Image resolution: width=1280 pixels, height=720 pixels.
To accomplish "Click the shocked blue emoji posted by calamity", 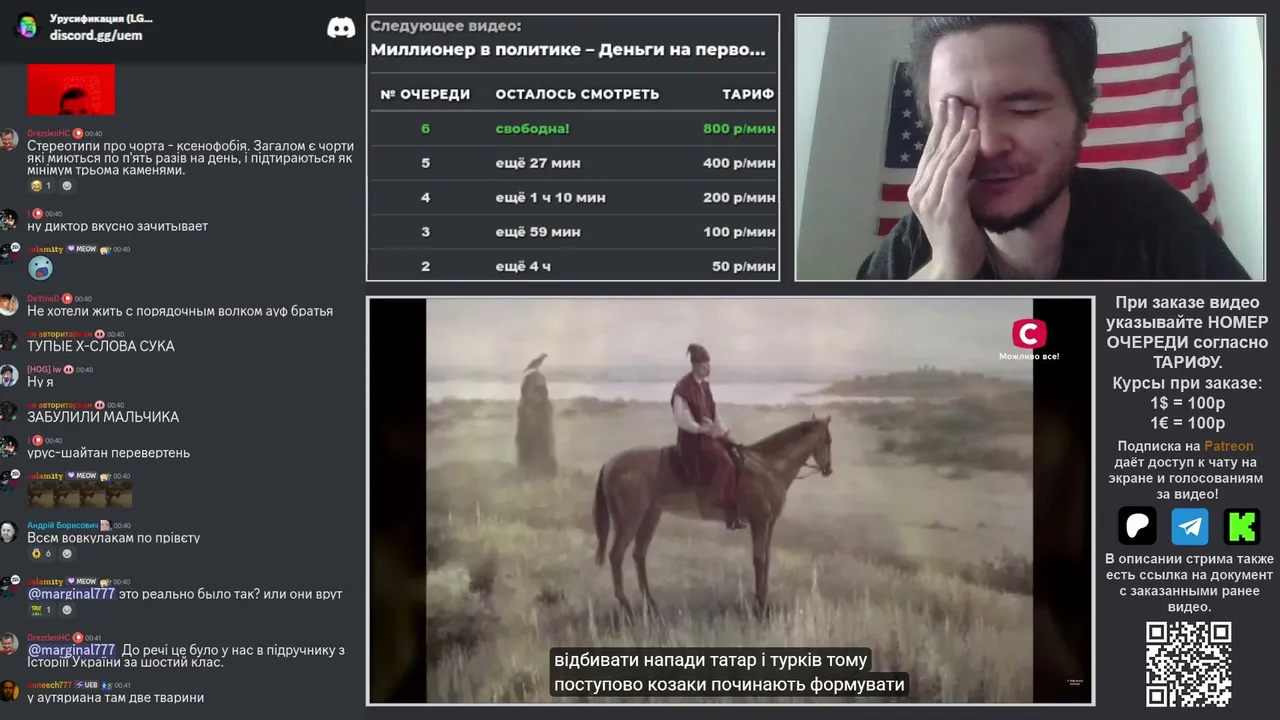I will (x=40, y=267).
